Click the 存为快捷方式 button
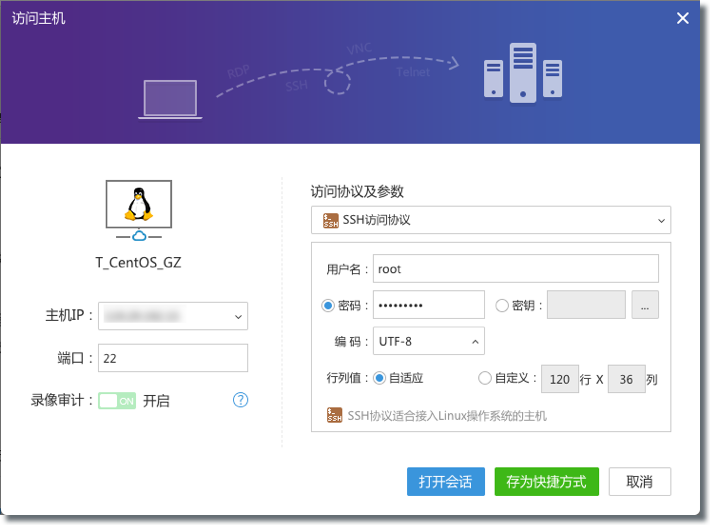The width and height of the screenshot is (710, 525). point(546,481)
